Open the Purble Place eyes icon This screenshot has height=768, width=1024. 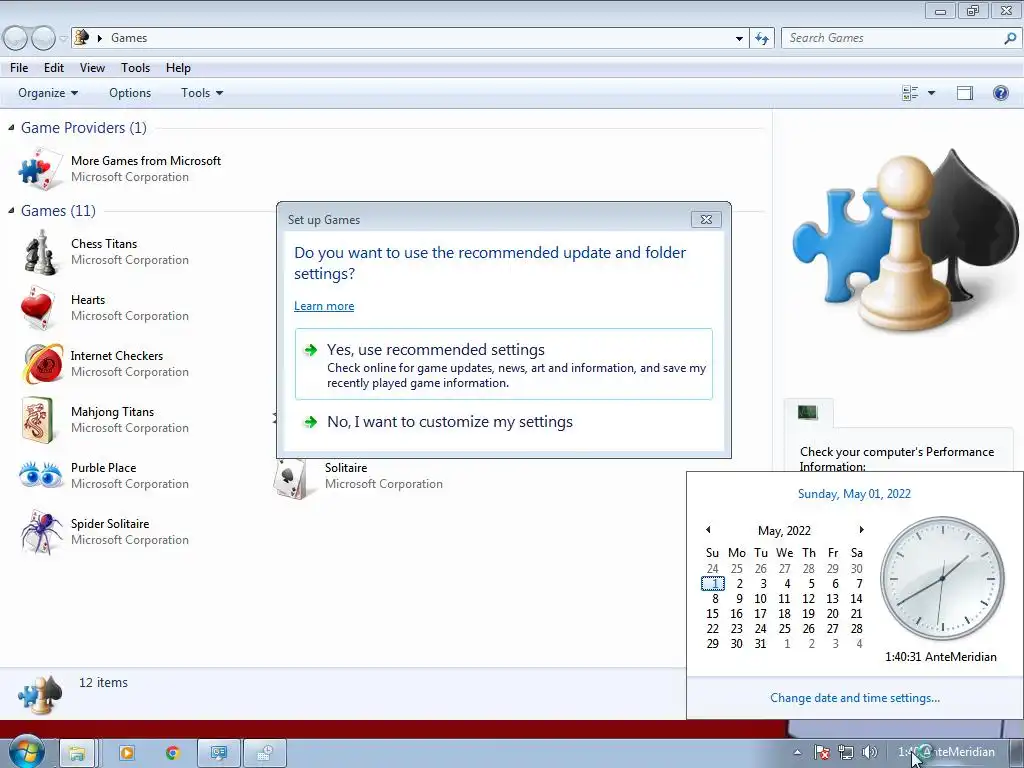40,475
